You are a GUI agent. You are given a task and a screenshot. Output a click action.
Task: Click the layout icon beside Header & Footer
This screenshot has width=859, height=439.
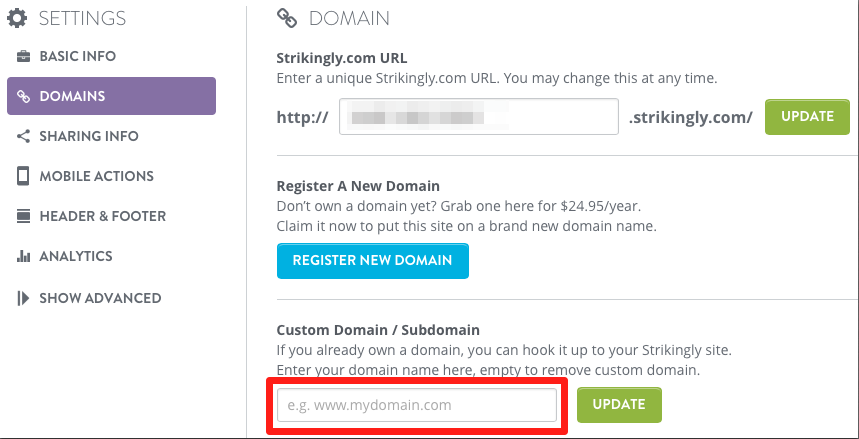click(23, 216)
